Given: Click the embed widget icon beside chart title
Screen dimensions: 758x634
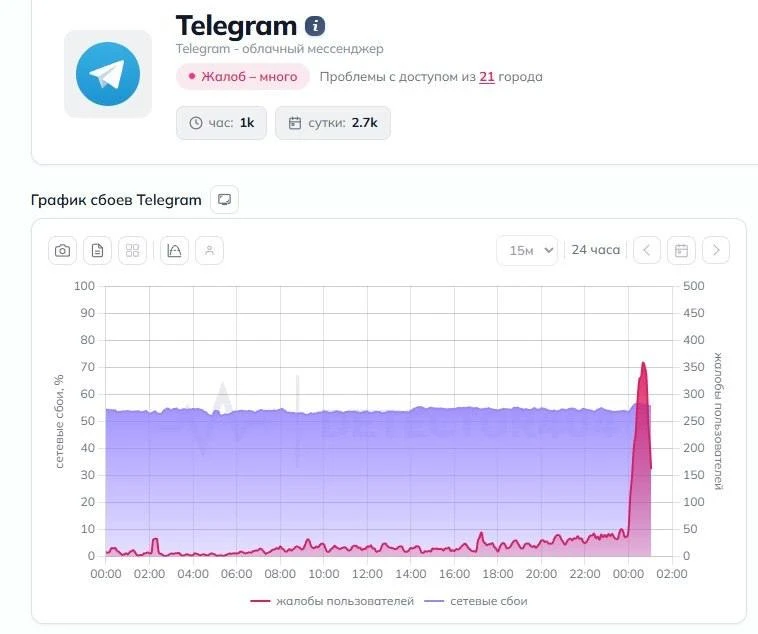Looking at the screenshot, I should point(225,200).
